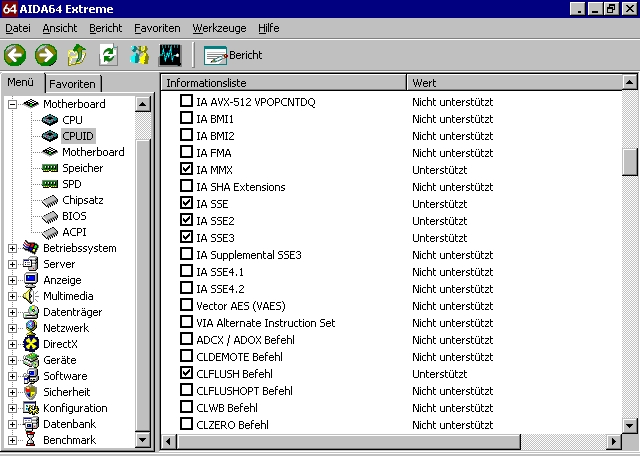The width and height of the screenshot is (640, 456).
Task: Switch to the Favoriten tab in sidebar
Action: pos(73,84)
